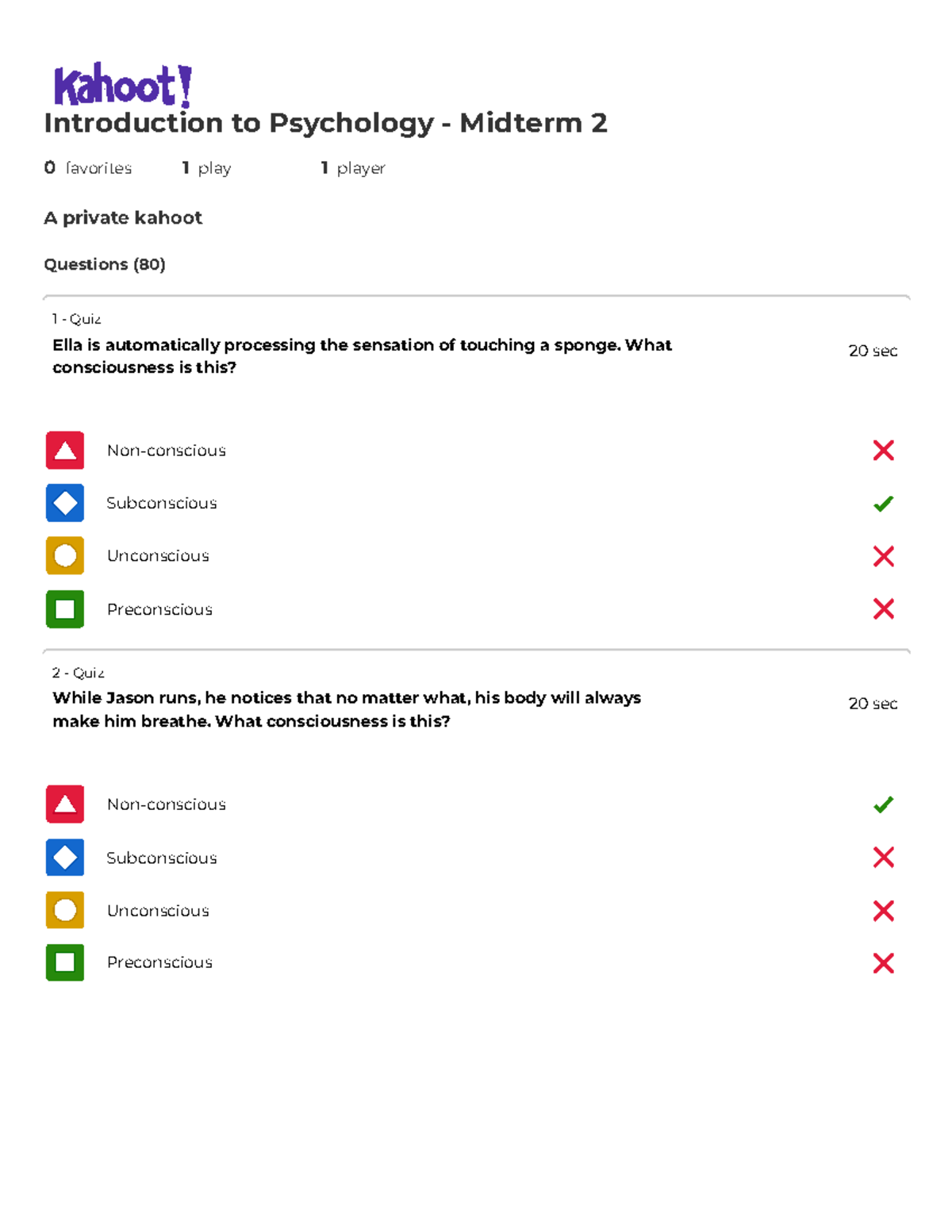Click blue diamond icon in question 1

point(65,503)
